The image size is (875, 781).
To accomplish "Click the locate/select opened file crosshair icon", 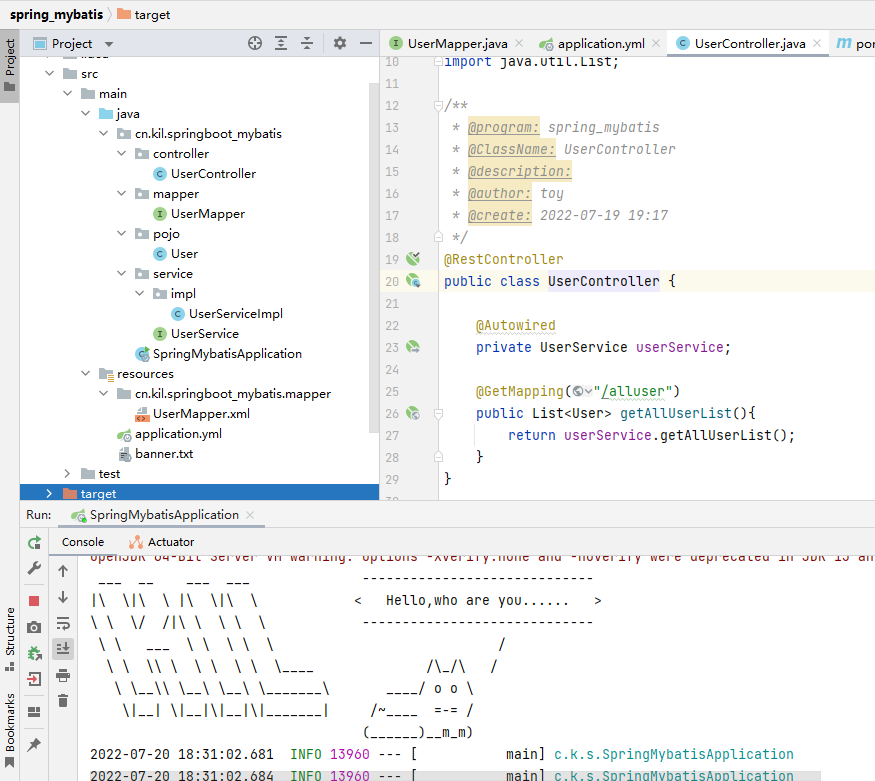I will click(255, 43).
